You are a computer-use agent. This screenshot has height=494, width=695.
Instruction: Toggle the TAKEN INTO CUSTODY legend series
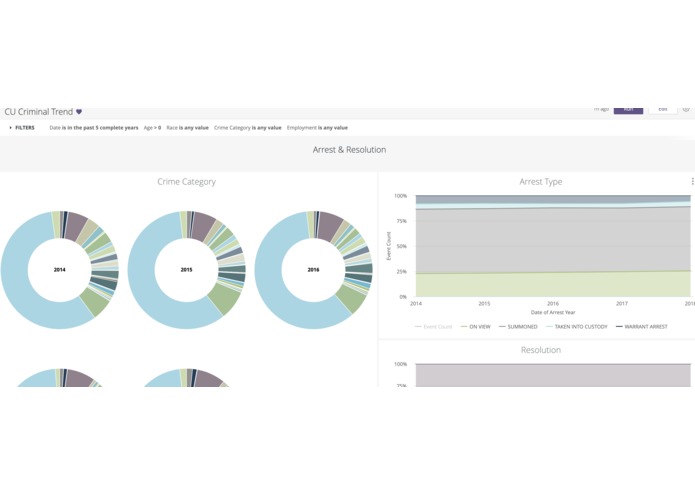pos(577,327)
